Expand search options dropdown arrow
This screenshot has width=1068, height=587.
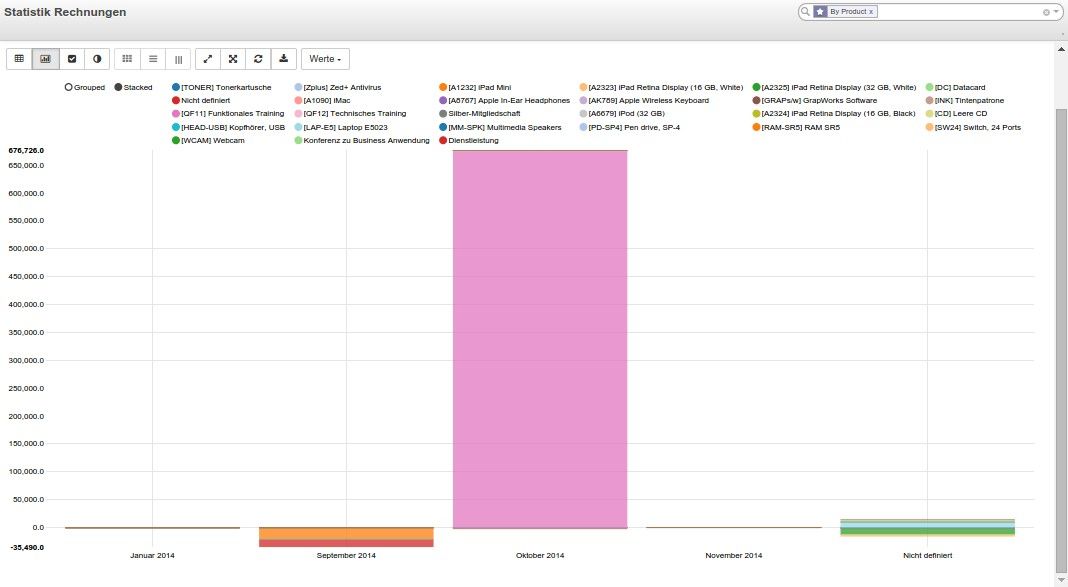[x=1056, y=12]
